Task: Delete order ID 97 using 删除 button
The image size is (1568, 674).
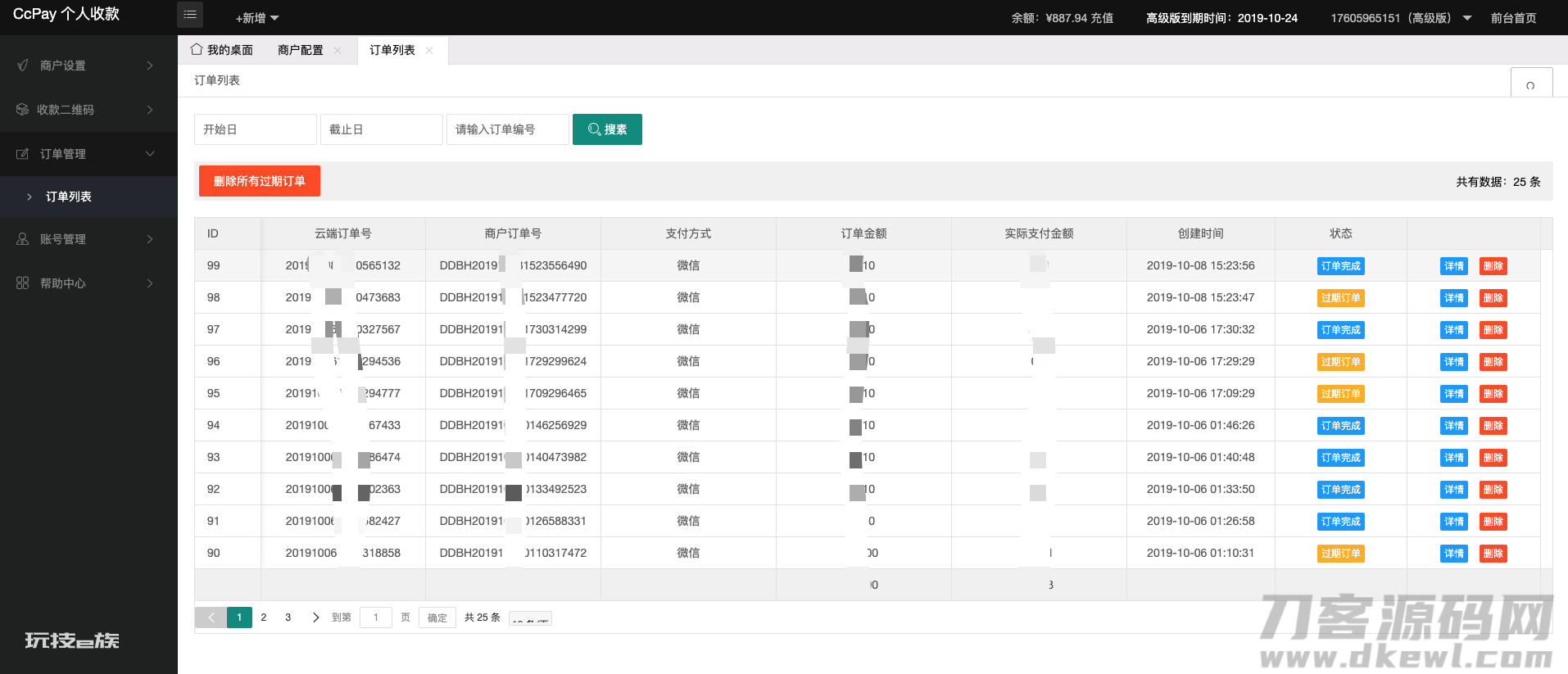Action: coord(1493,330)
